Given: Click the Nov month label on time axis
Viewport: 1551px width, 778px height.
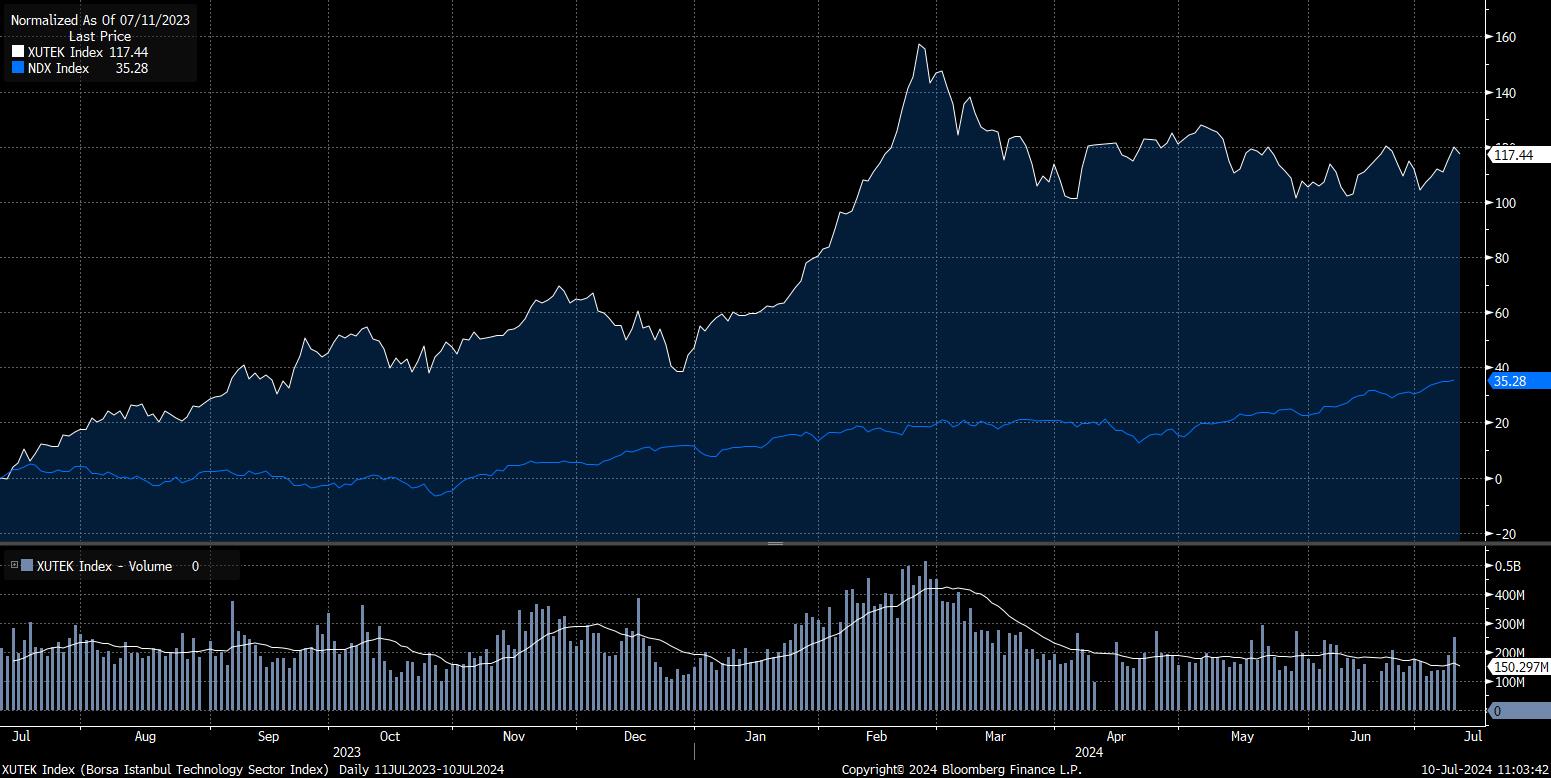Looking at the screenshot, I should click(514, 737).
